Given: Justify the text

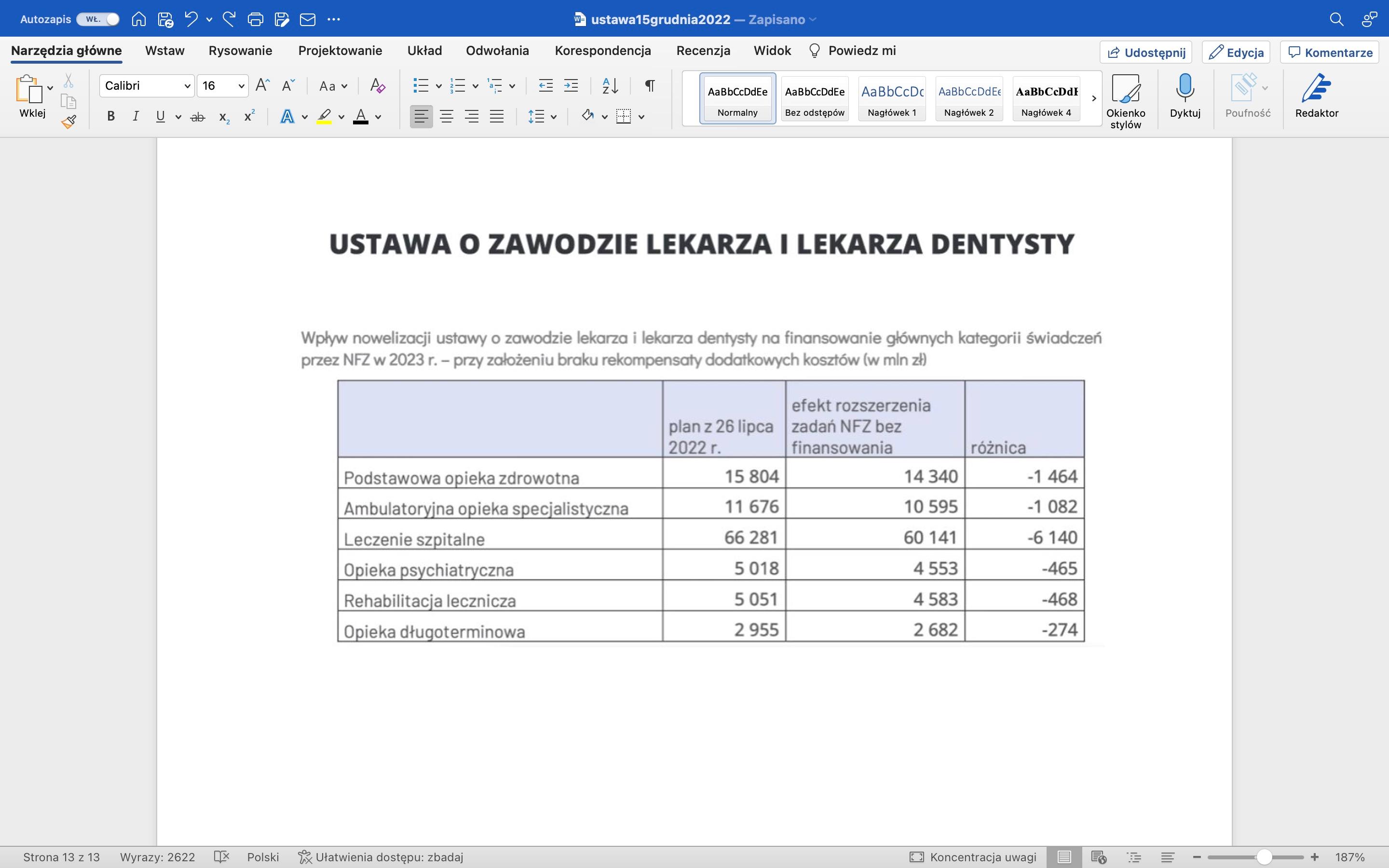Looking at the screenshot, I should pyautogui.click(x=497, y=117).
